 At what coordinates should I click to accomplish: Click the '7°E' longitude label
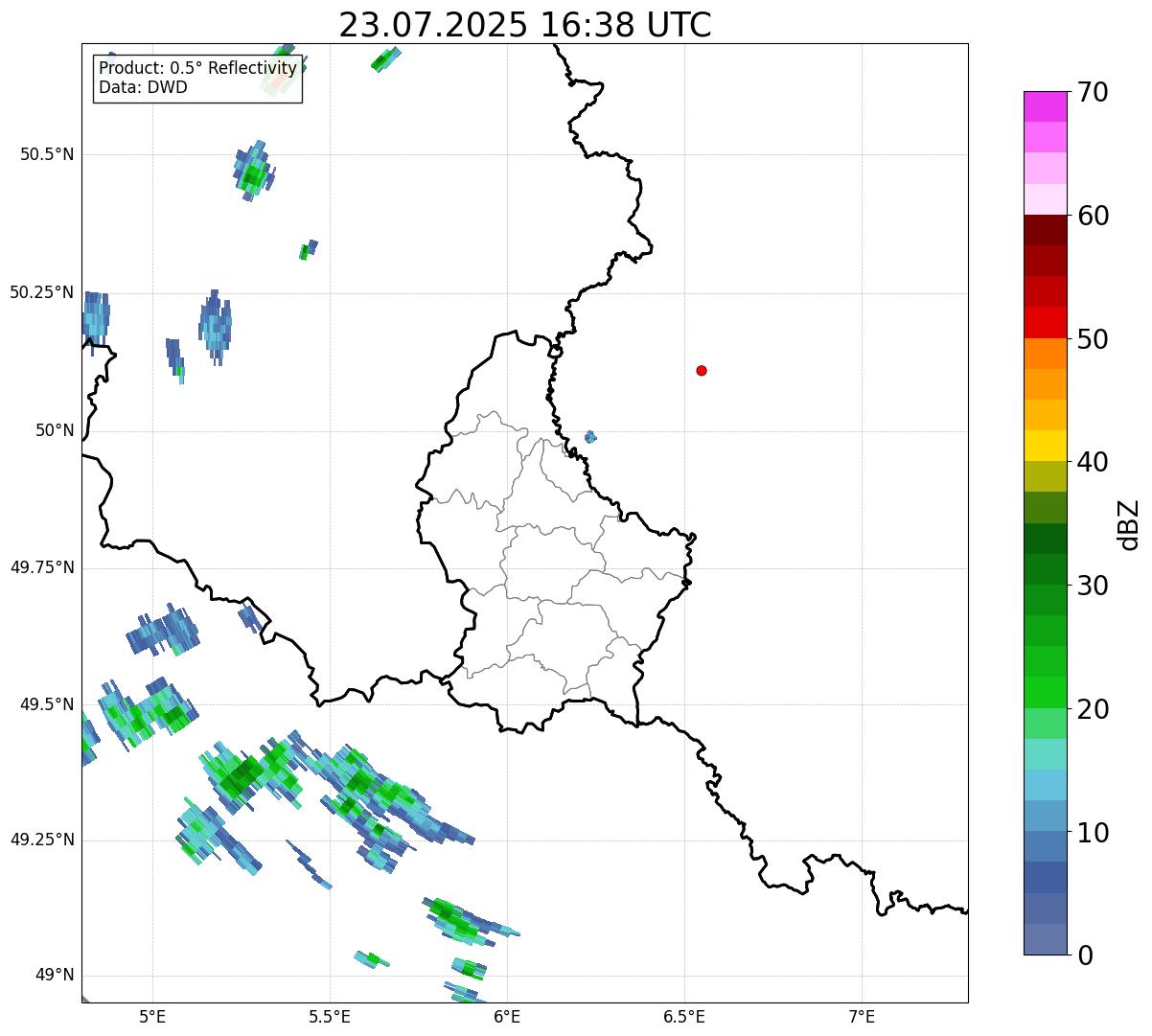coord(863,1016)
